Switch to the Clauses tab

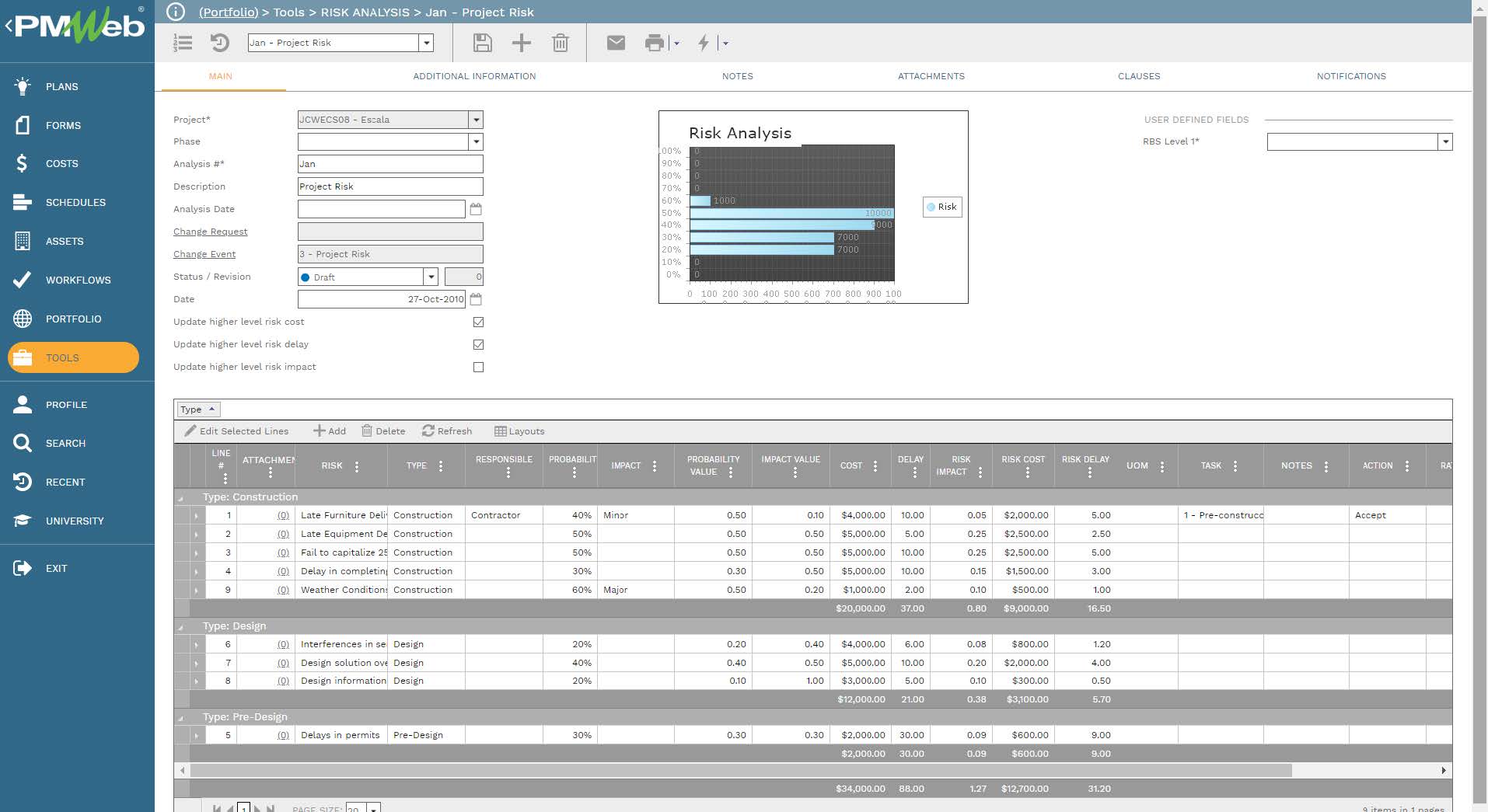(x=1139, y=76)
